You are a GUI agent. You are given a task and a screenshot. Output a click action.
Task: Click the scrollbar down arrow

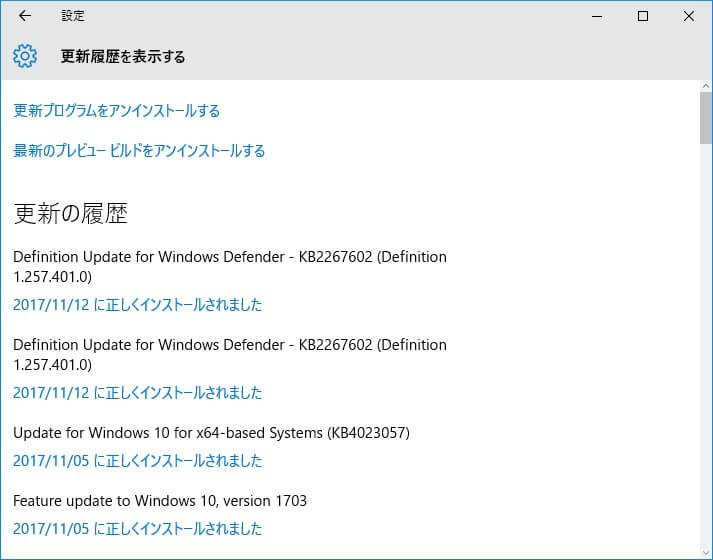click(x=706, y=553)
